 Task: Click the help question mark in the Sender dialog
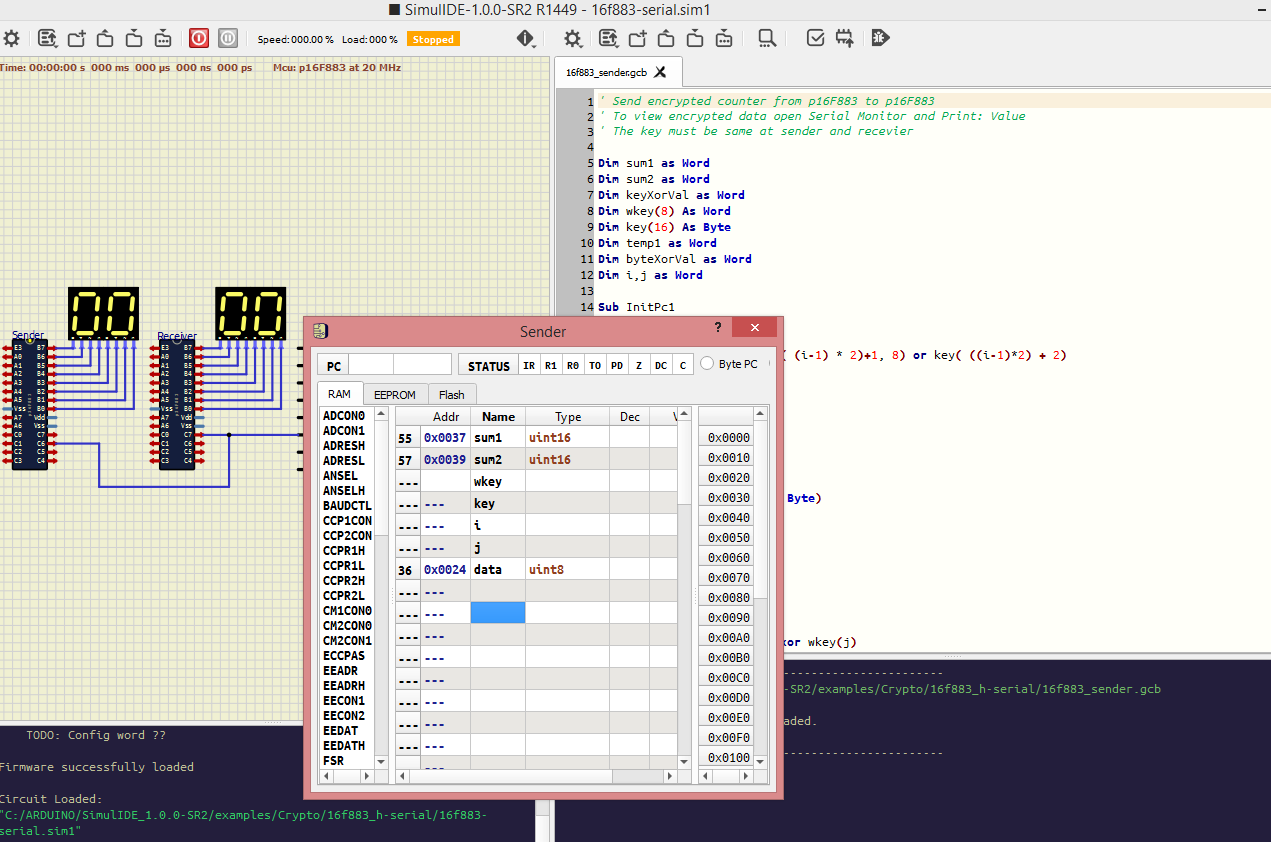point(717,328)
